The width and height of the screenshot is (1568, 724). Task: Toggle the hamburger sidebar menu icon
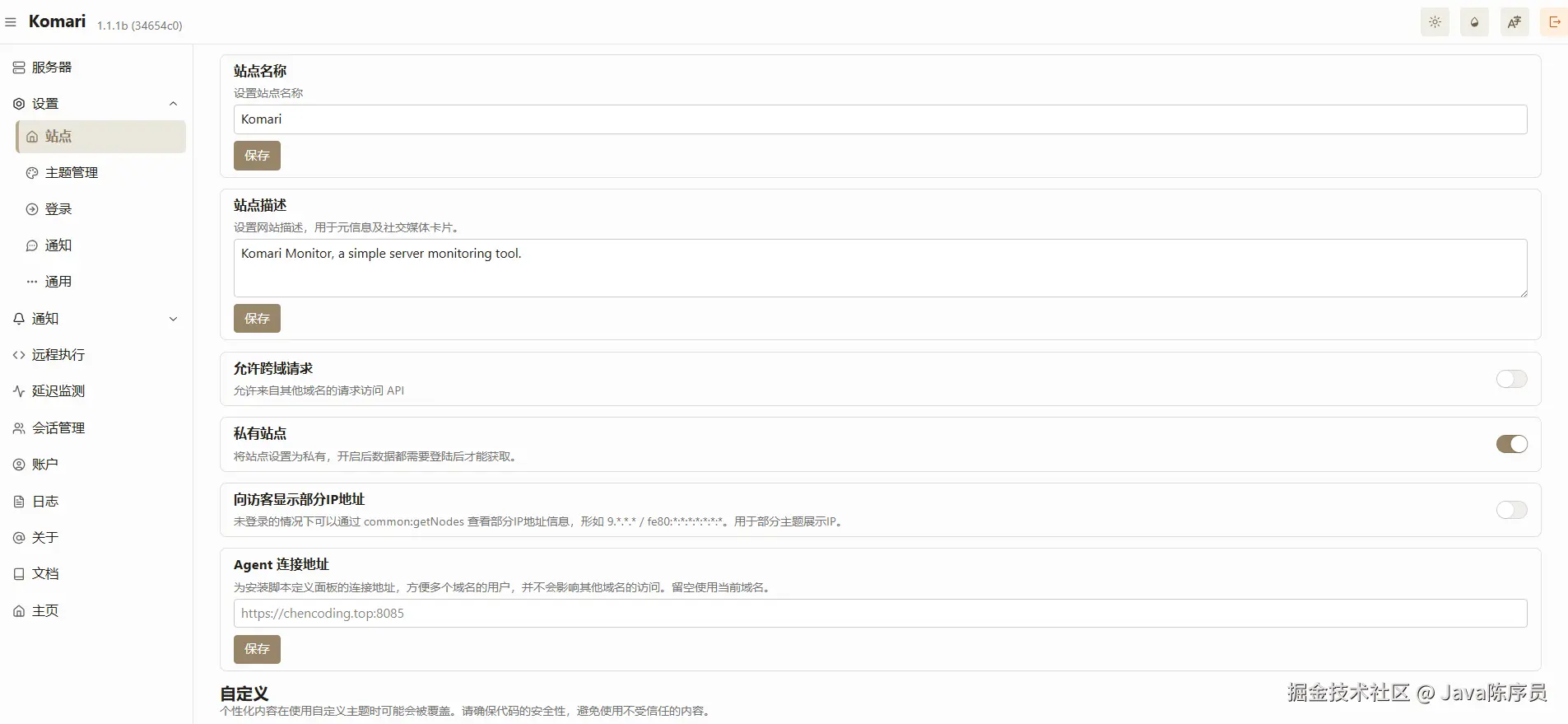point(11,22)
